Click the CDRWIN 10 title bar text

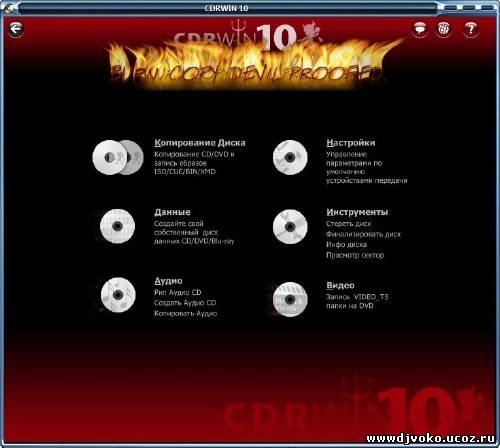[x=226, y=8]
